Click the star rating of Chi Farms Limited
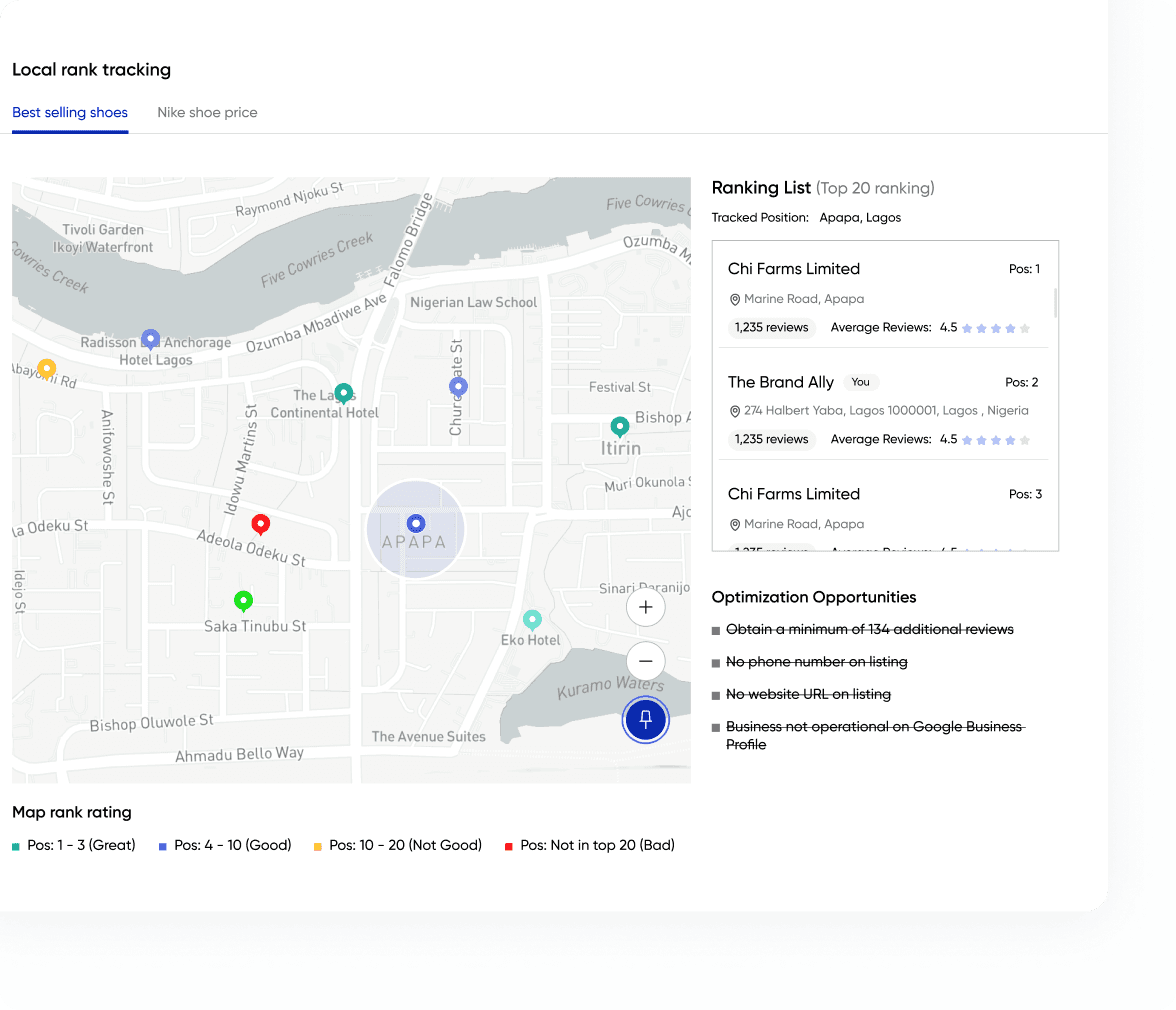Viewport: 1176px width, 1010px height. pyautogui.click(x=995, y=328)
